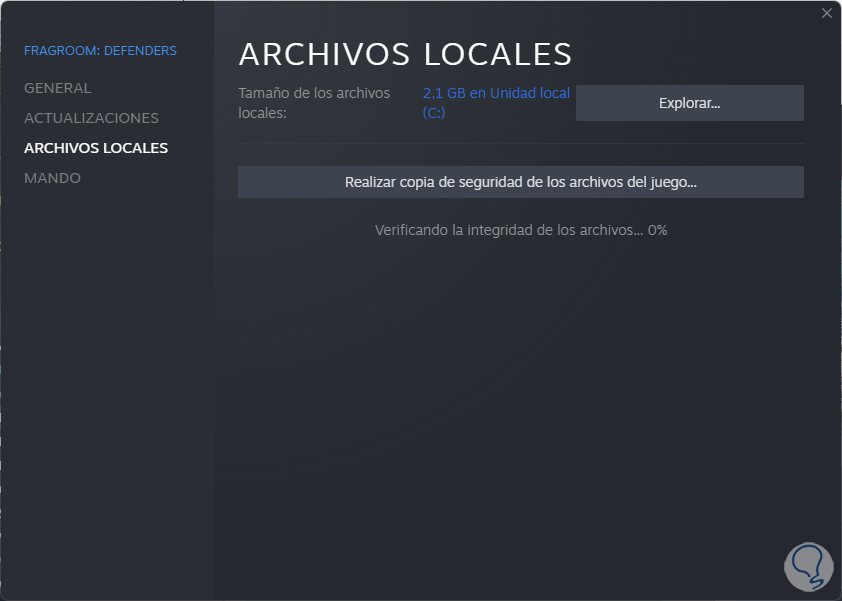Switch to the ACTUALIZACIONES section
The image size is (842, 601).
(x=91, y=118)
